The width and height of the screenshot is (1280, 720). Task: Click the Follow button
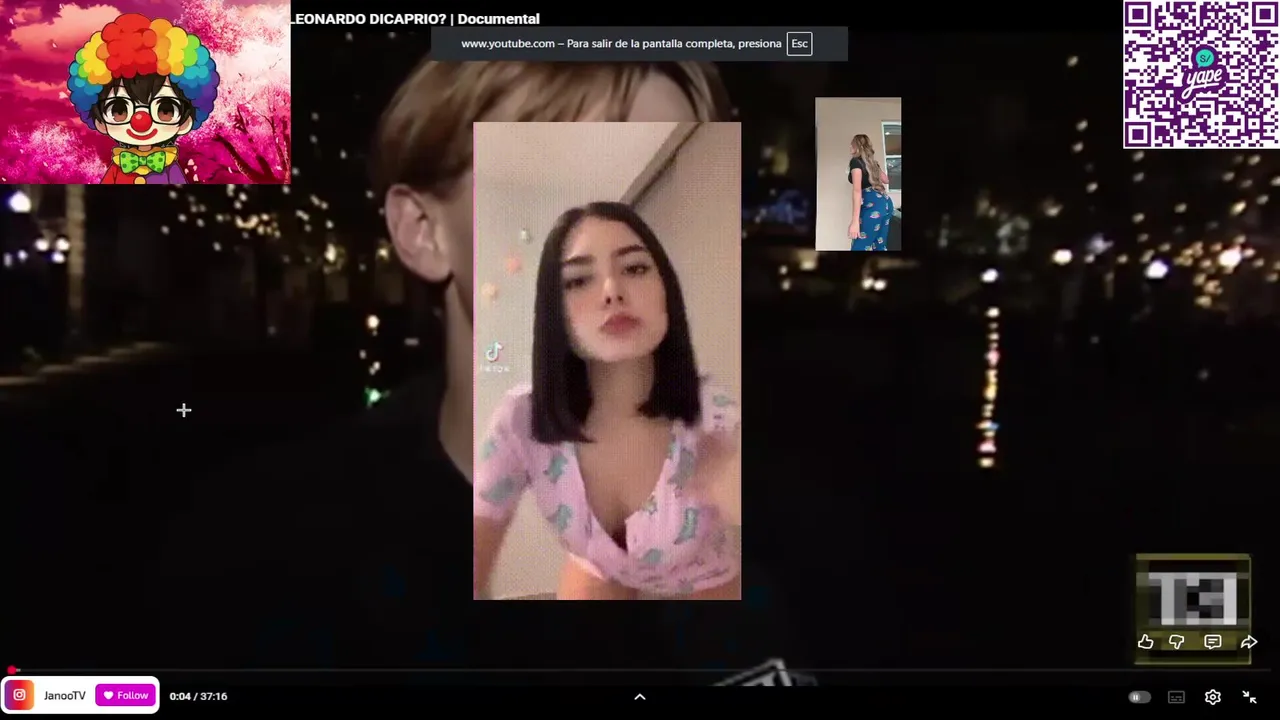click(x=126, y=695)
